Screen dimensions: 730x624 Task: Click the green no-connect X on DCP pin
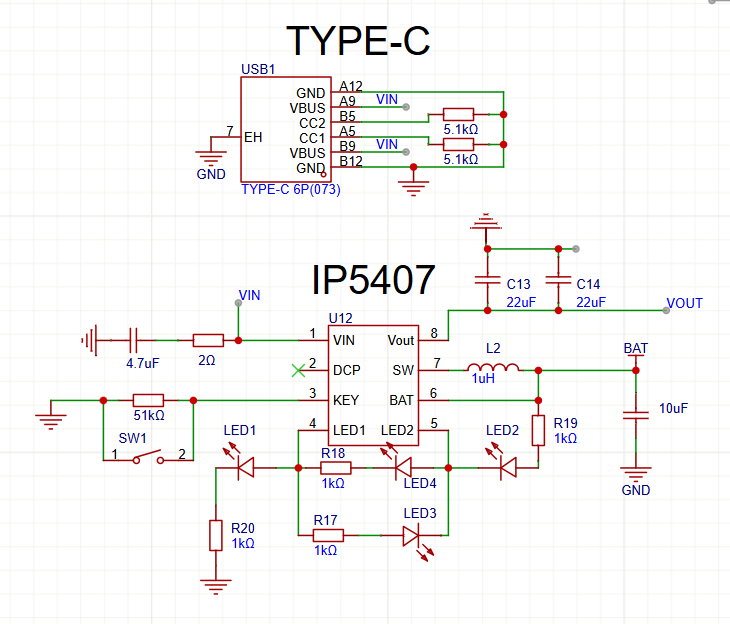(296, 370)
